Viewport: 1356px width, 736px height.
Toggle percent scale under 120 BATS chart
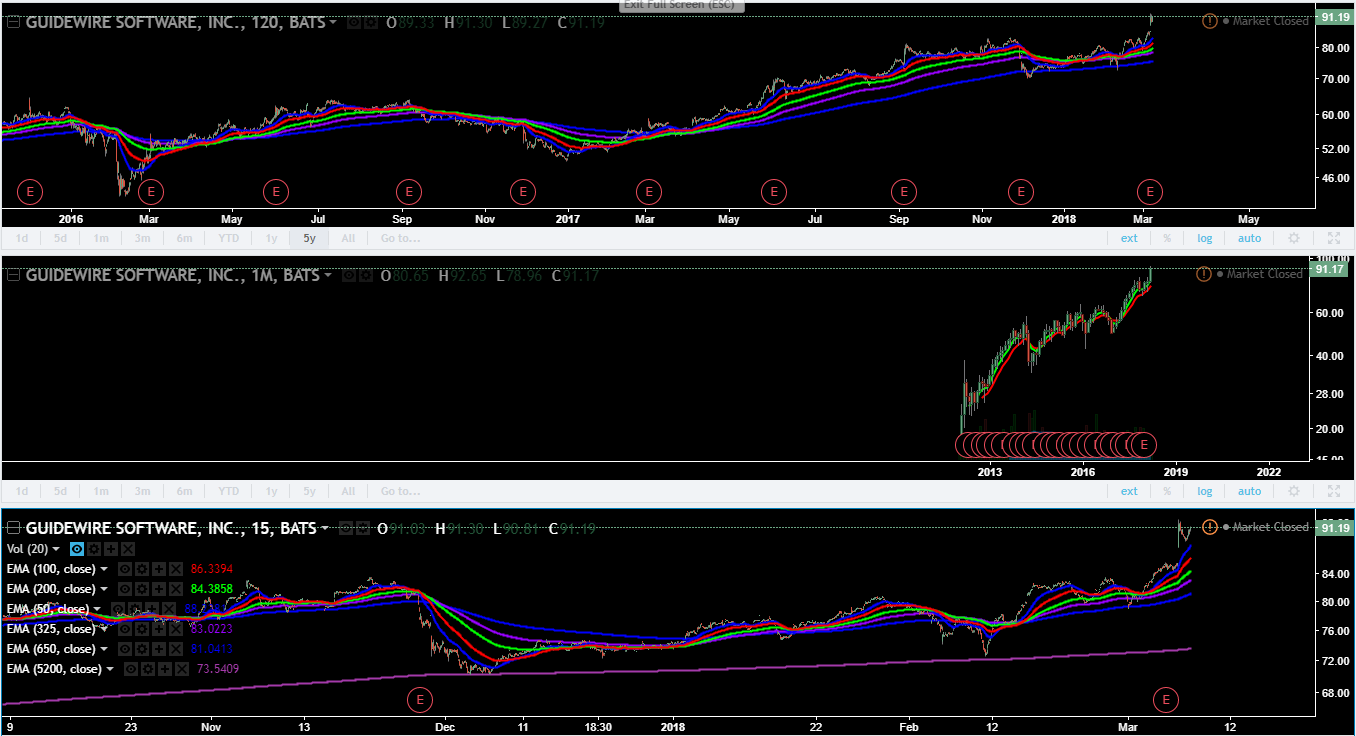pyautogui.click(x=1167, y=238)
